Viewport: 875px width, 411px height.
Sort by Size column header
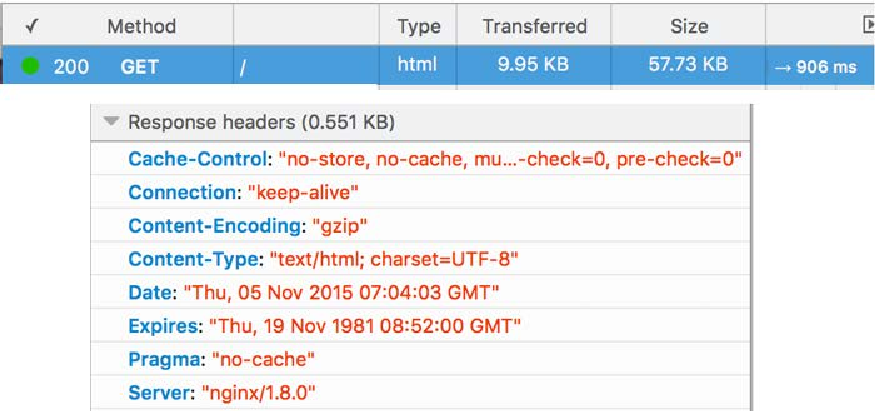point(688,26)
